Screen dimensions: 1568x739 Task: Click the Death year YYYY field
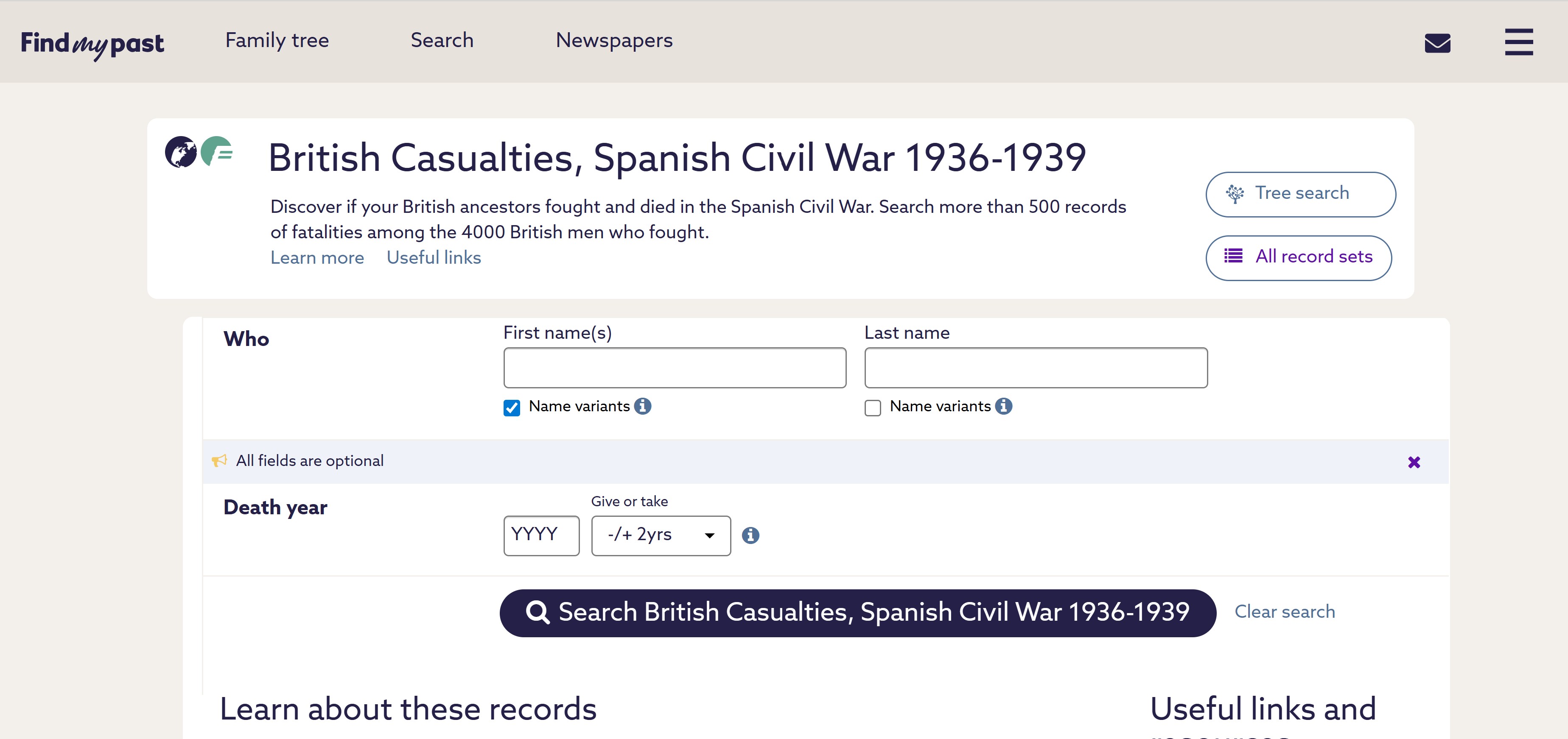540,535
